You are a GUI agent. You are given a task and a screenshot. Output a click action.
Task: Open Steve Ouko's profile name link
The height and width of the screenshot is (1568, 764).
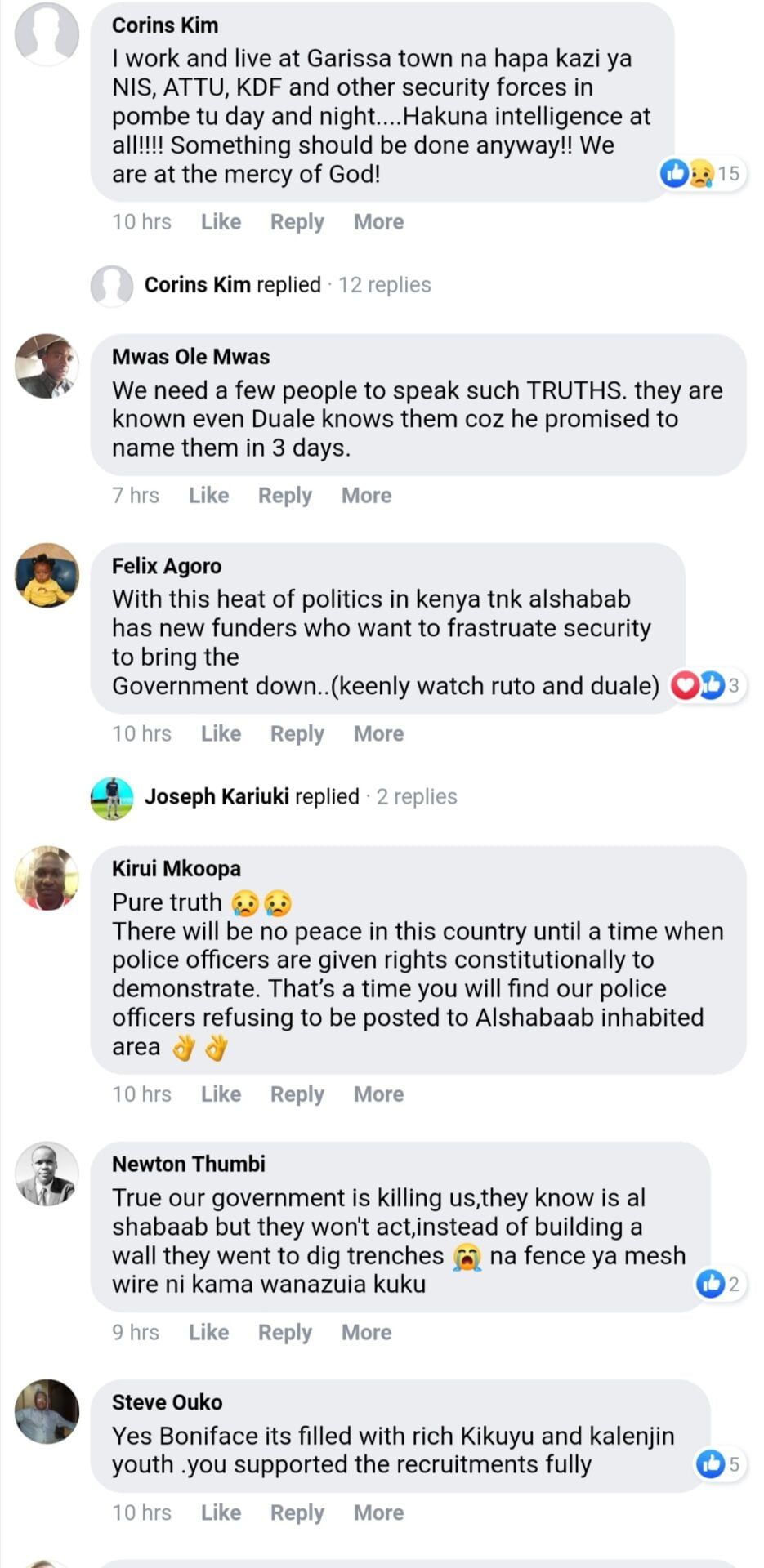[167, 1402]
